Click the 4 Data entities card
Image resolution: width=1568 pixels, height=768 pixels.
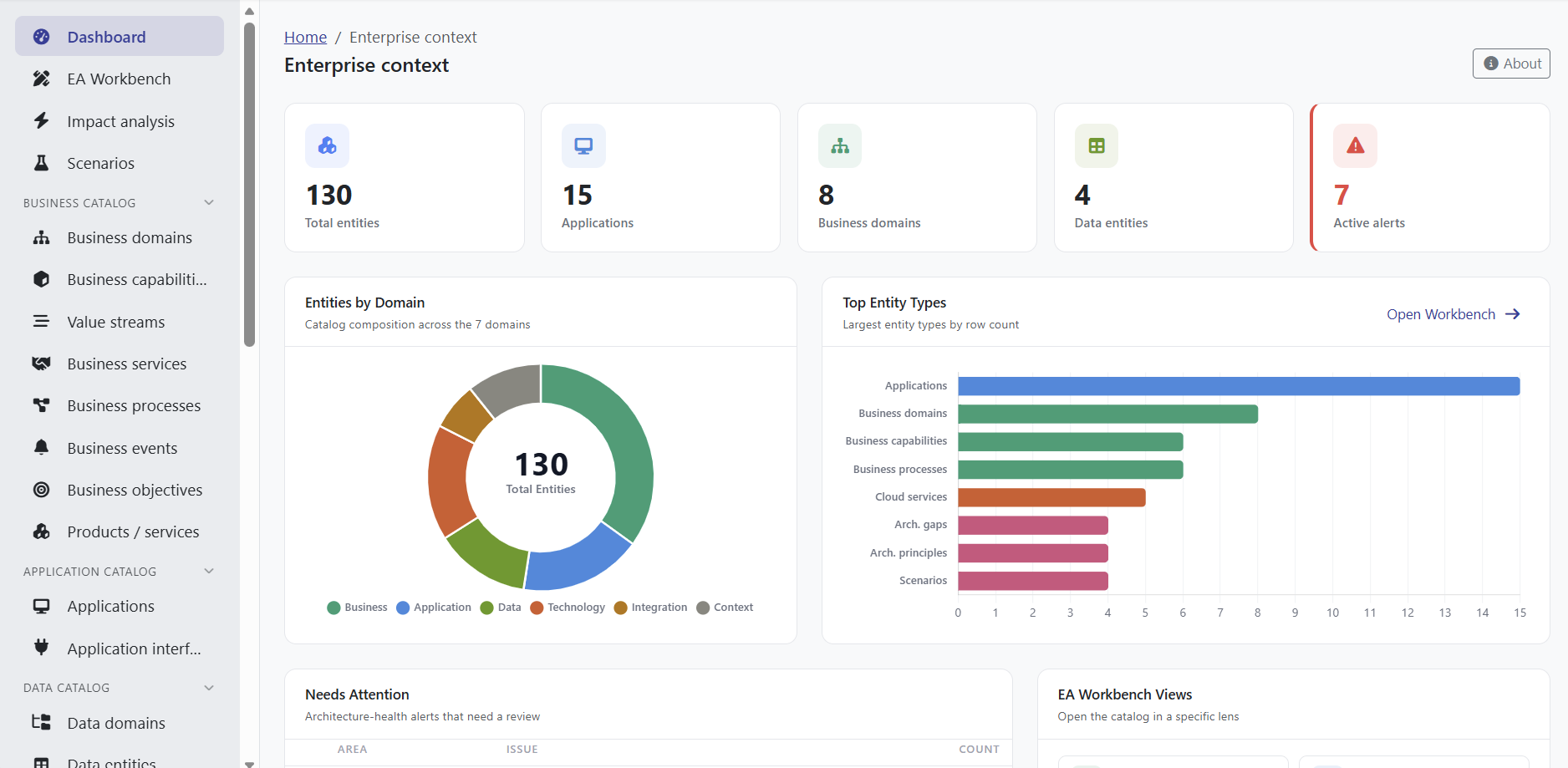pos(1173,177)
